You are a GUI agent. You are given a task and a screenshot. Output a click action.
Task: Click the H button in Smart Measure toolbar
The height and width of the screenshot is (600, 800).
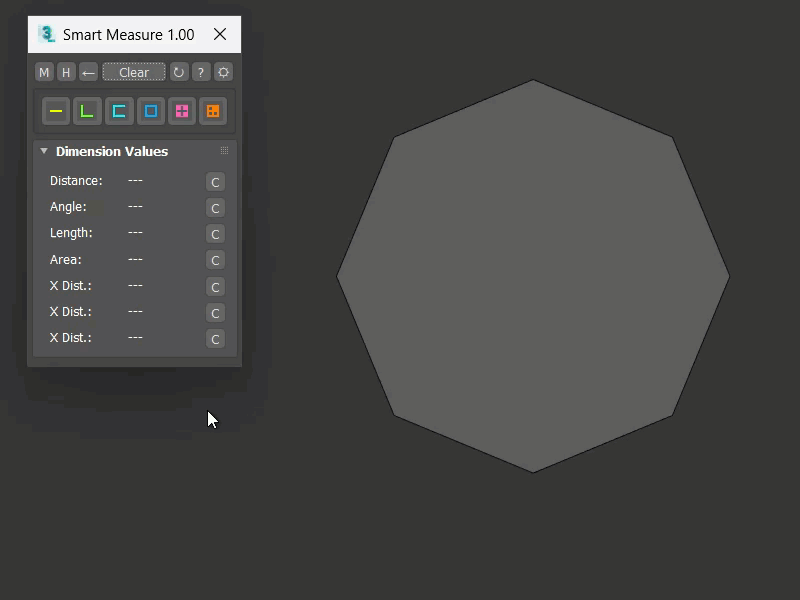click(x=66, y=72)
